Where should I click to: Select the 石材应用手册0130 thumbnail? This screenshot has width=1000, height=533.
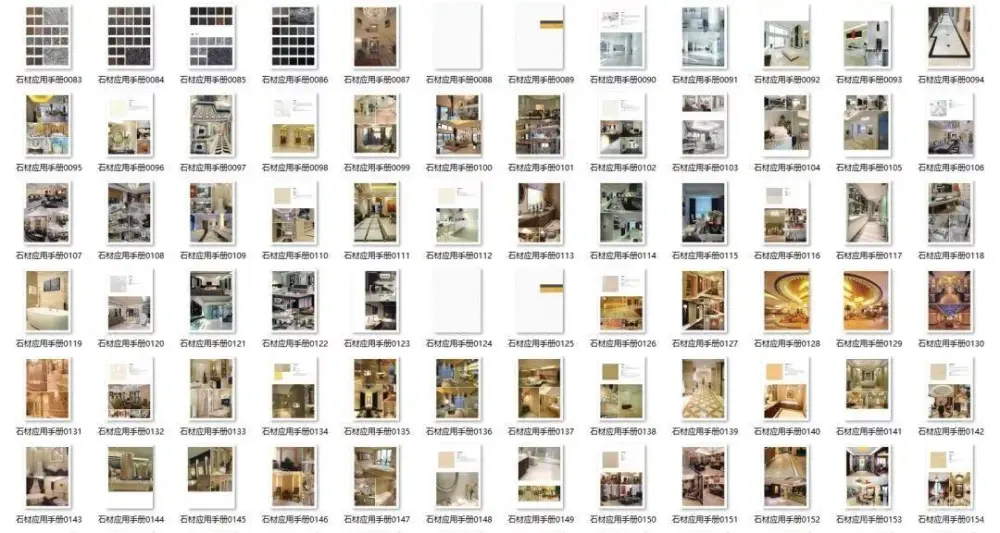coord(948,300)
